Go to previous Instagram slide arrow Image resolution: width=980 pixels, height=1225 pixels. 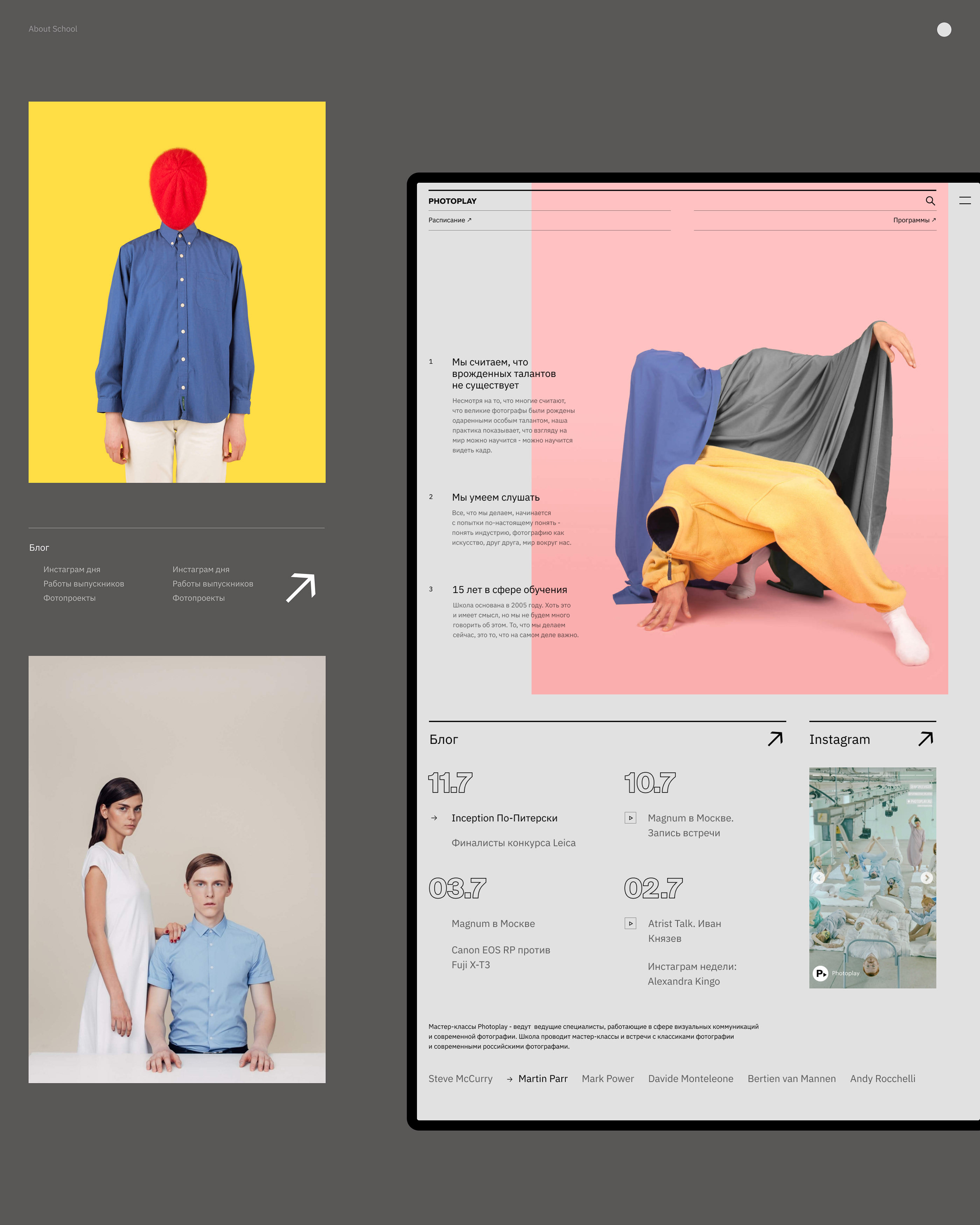click(818, 877)
